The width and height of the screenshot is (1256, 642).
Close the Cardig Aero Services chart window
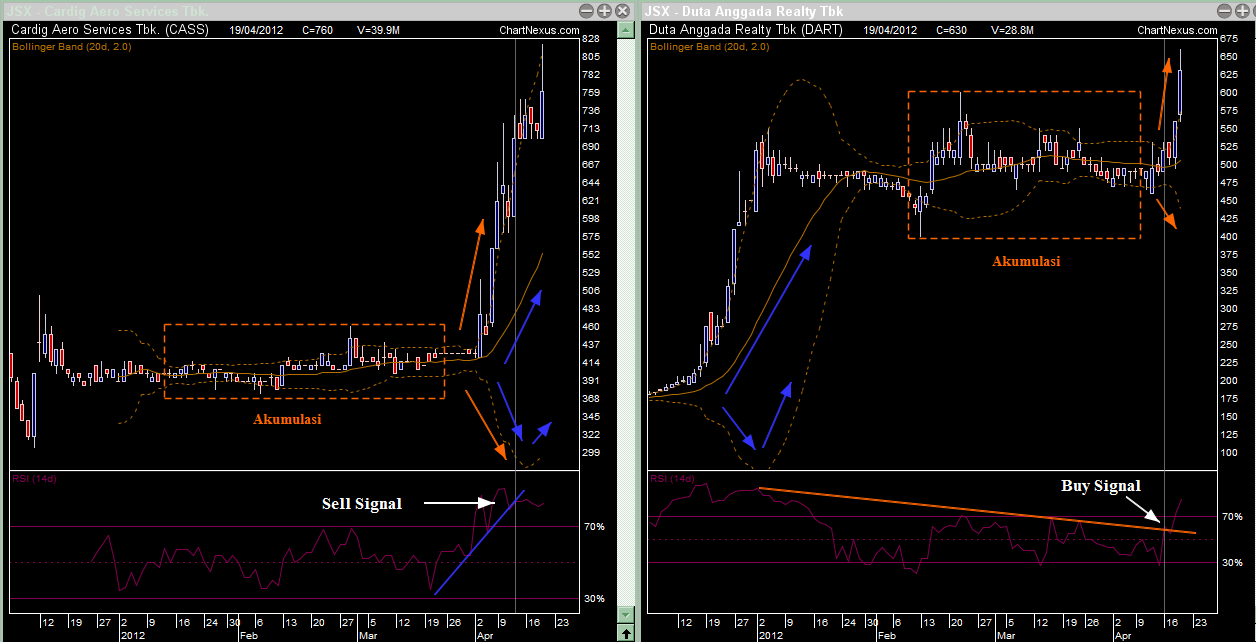(622, 11)
